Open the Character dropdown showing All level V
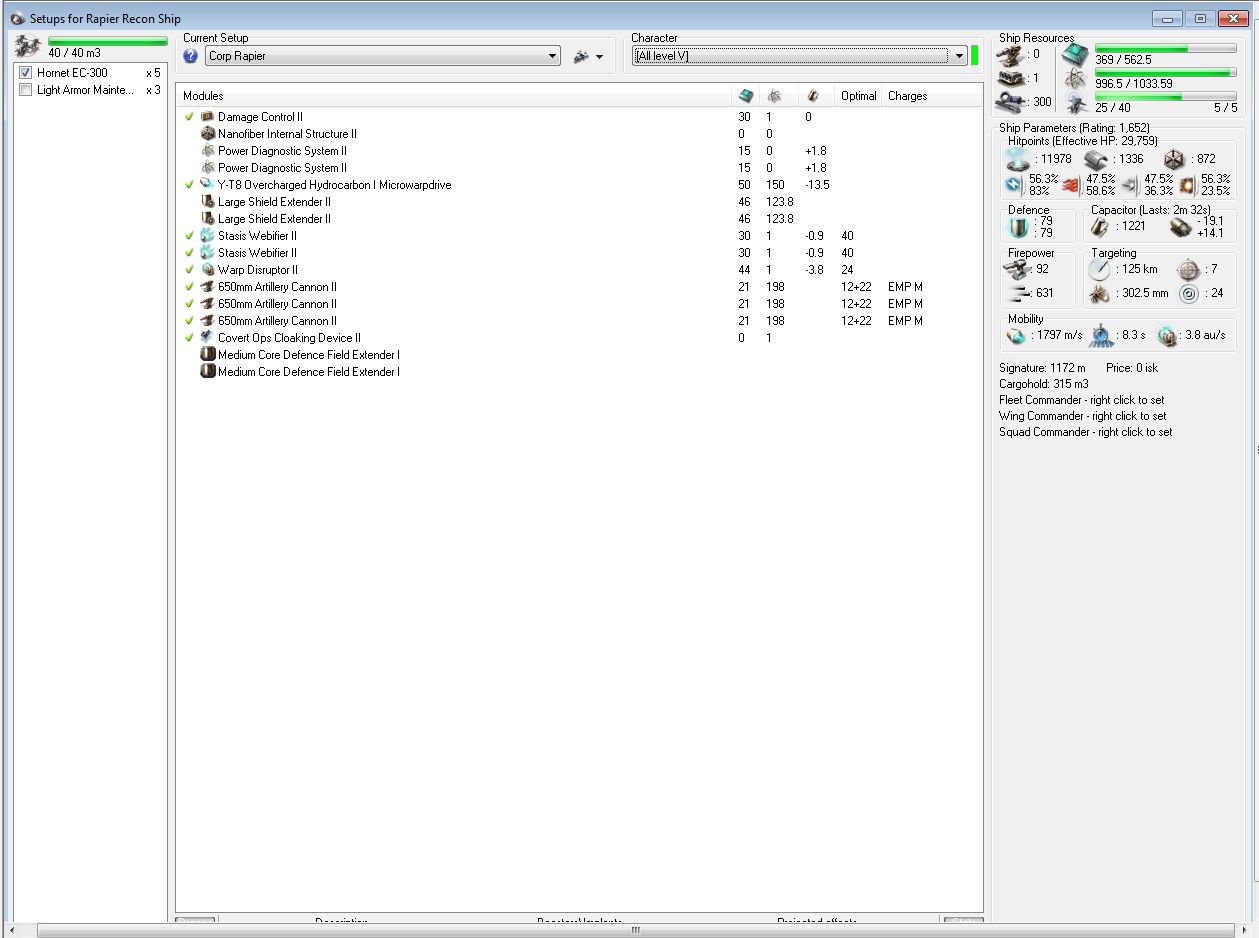The height and width of the screenshot is (938, 1259). pyautogui.click(x=799, y=56)
